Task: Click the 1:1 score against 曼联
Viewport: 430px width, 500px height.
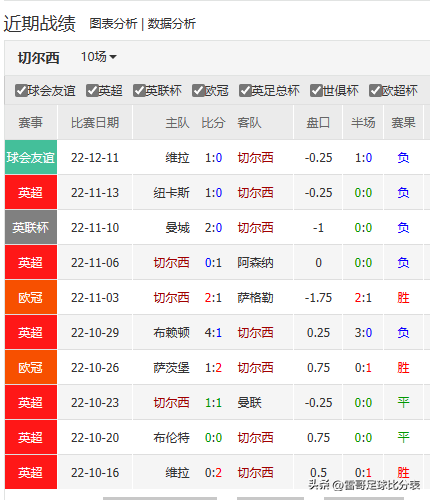Action: tap(213, 403)
